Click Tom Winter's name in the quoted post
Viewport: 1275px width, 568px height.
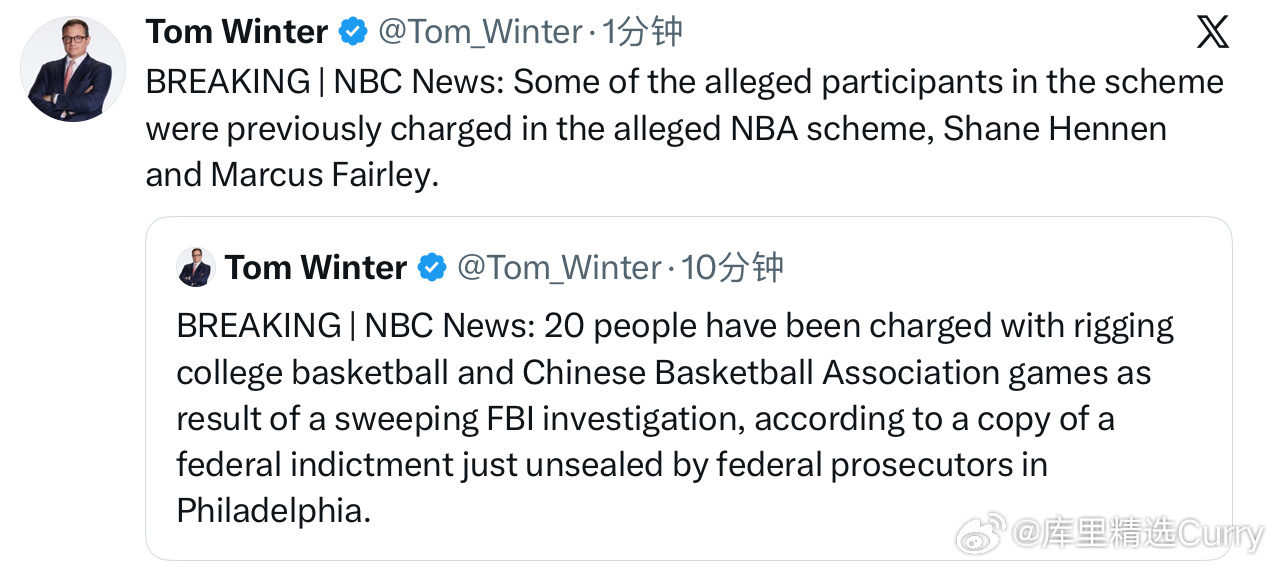316,267
